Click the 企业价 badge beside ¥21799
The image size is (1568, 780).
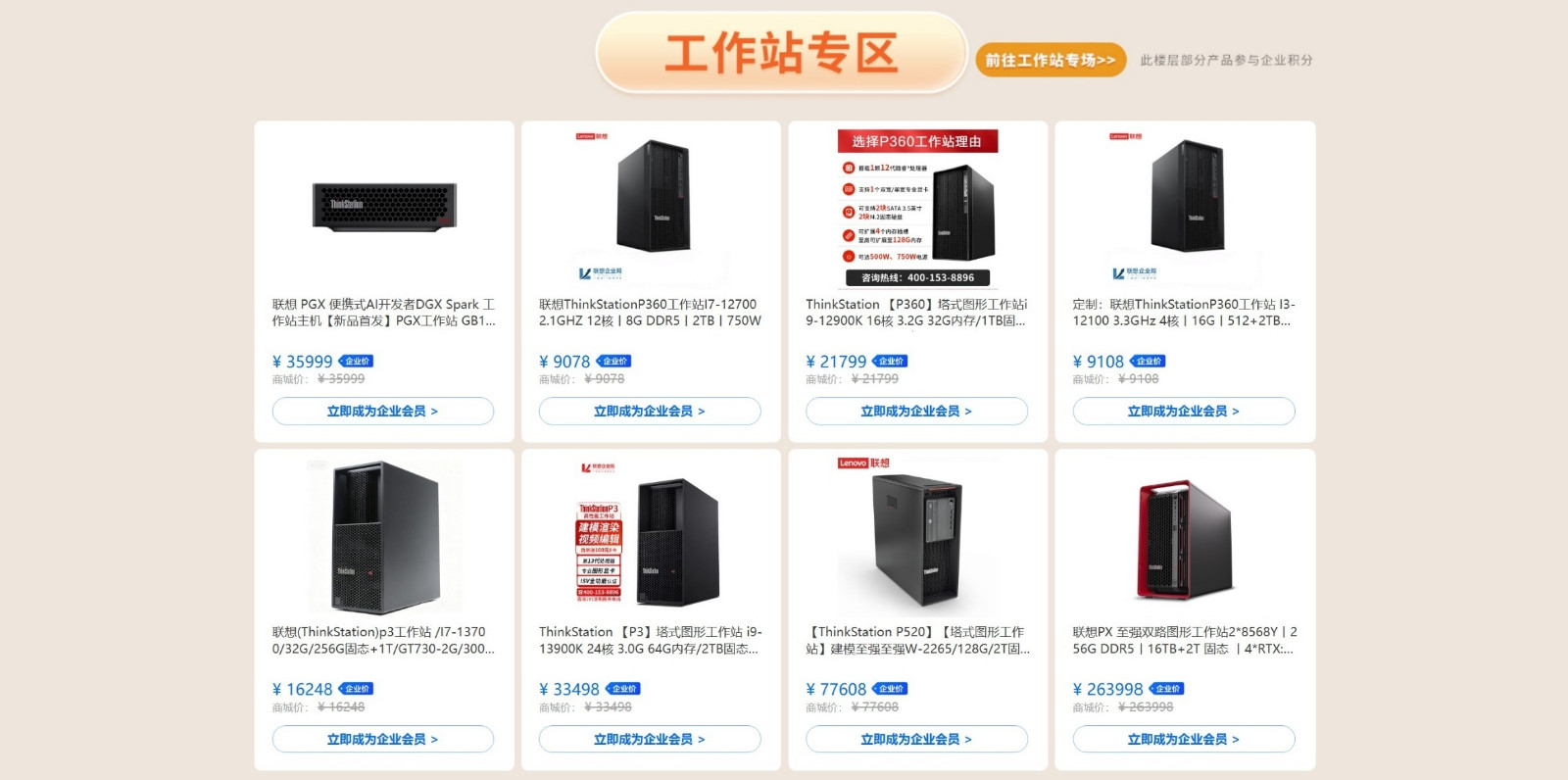(890, 362)
